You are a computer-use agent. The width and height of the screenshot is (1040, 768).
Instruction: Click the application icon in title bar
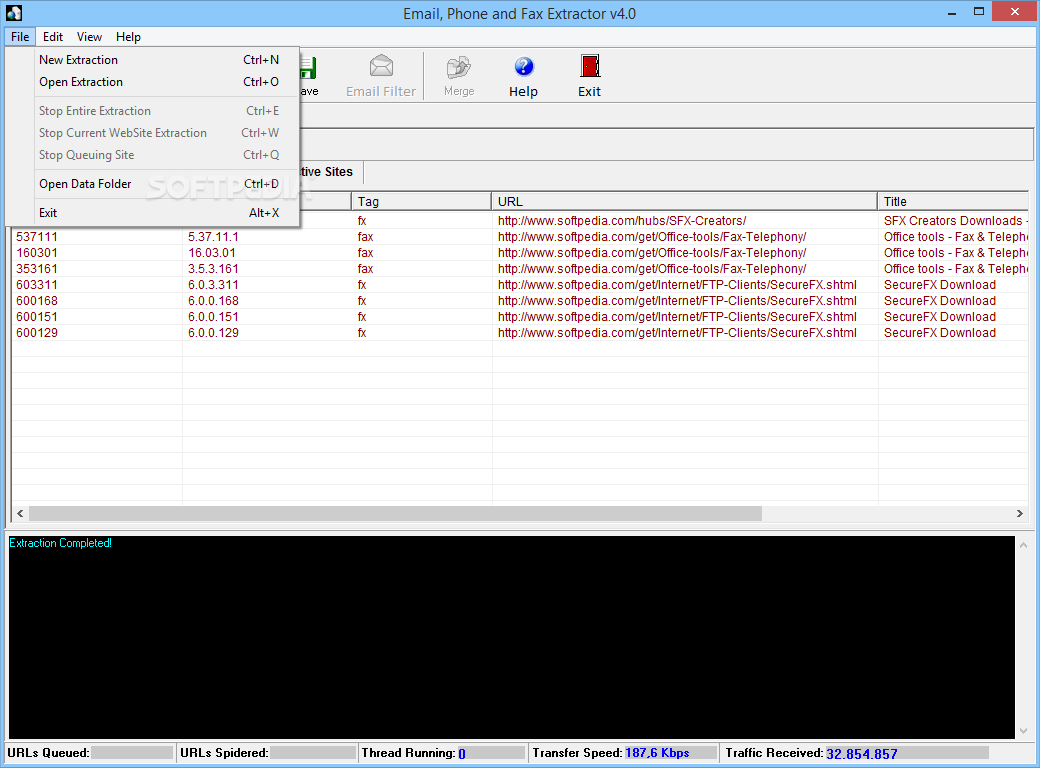tap(14, 13)
